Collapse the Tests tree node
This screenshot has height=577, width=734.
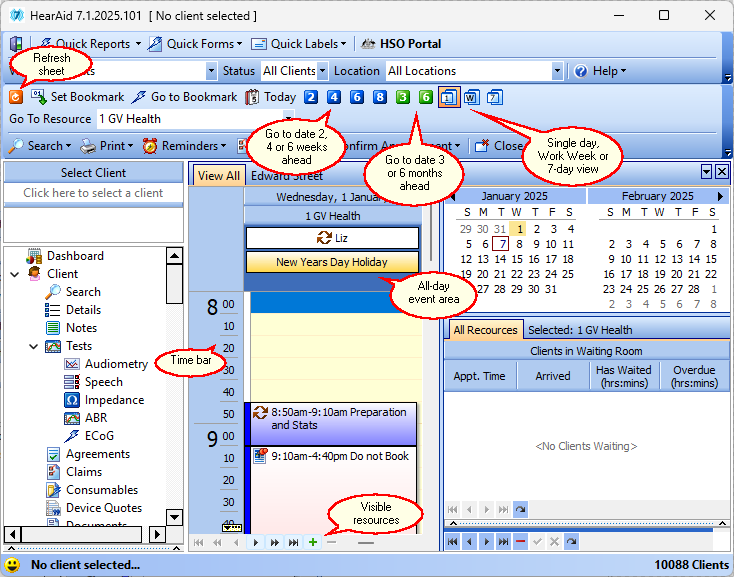[x=34, y=346]
